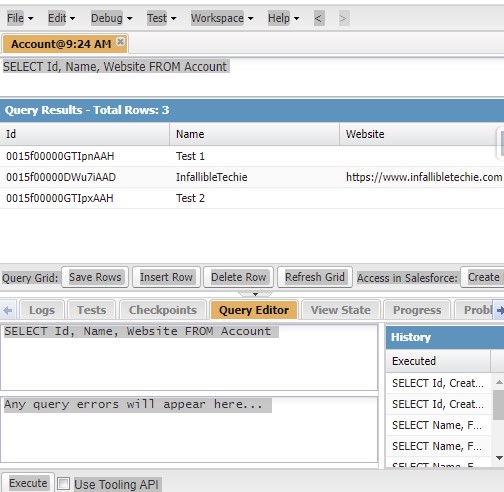The height and width of the screenshot is (492, 504).
Task: Enable the Use Tooling API checkbox
Action: pos(63,483)
